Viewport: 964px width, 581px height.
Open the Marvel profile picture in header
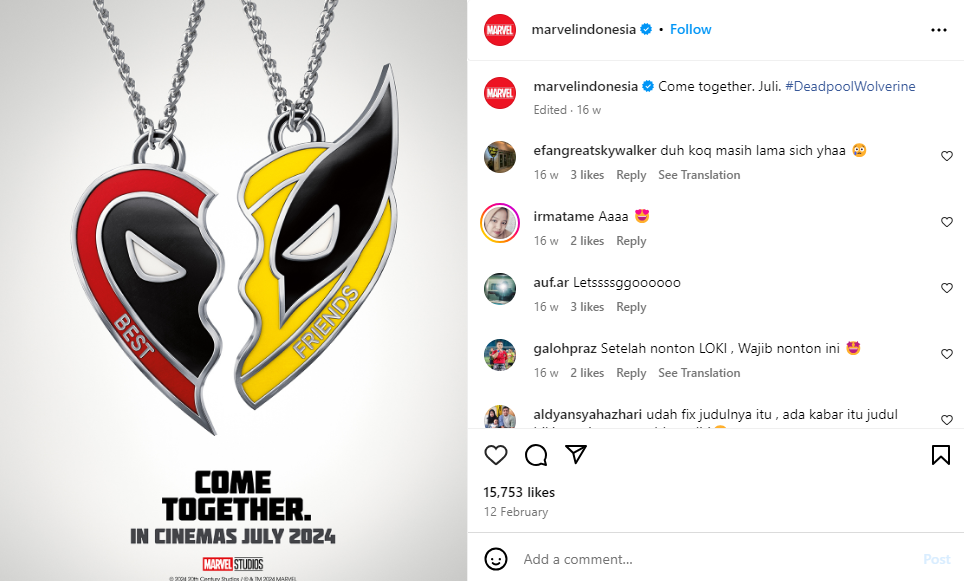[x=500, y=30]
